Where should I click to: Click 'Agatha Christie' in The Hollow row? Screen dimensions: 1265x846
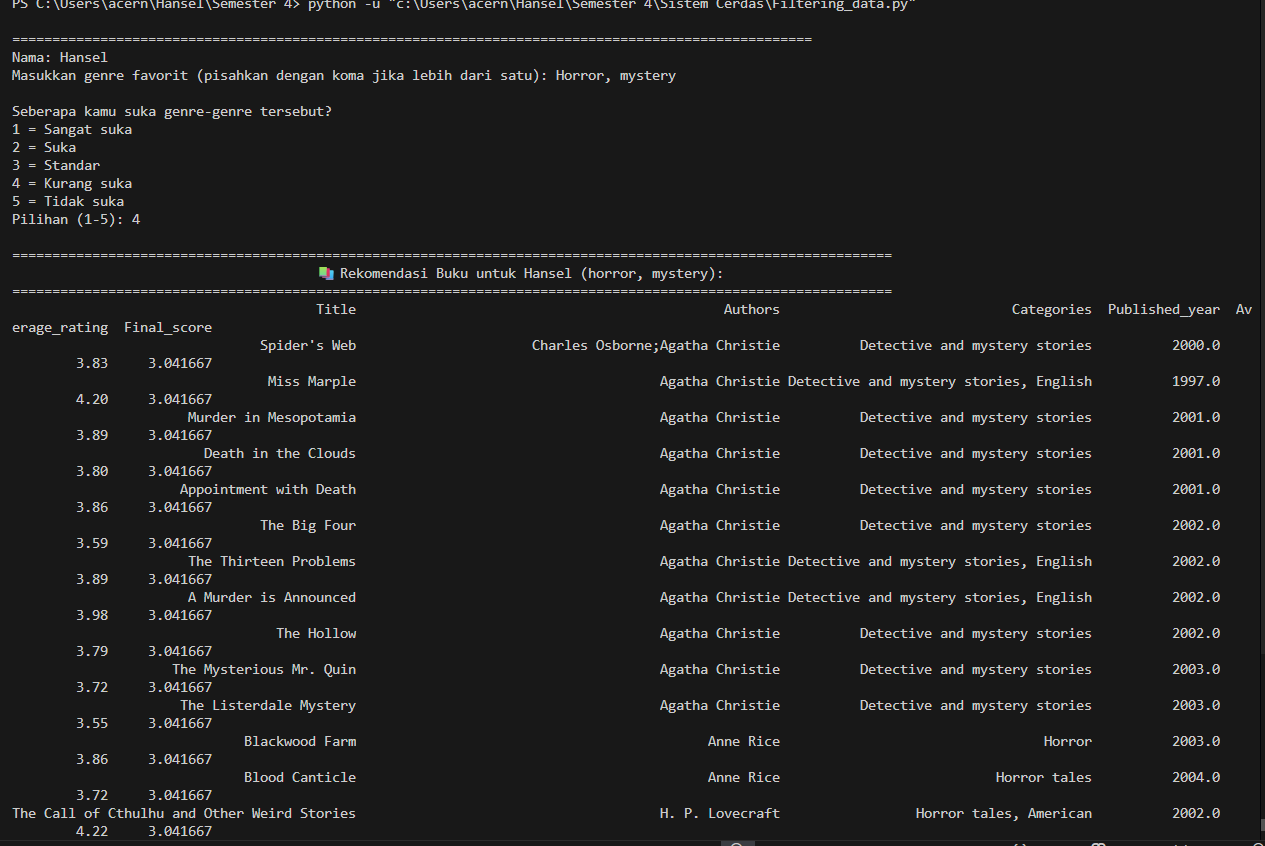(720, 633)
